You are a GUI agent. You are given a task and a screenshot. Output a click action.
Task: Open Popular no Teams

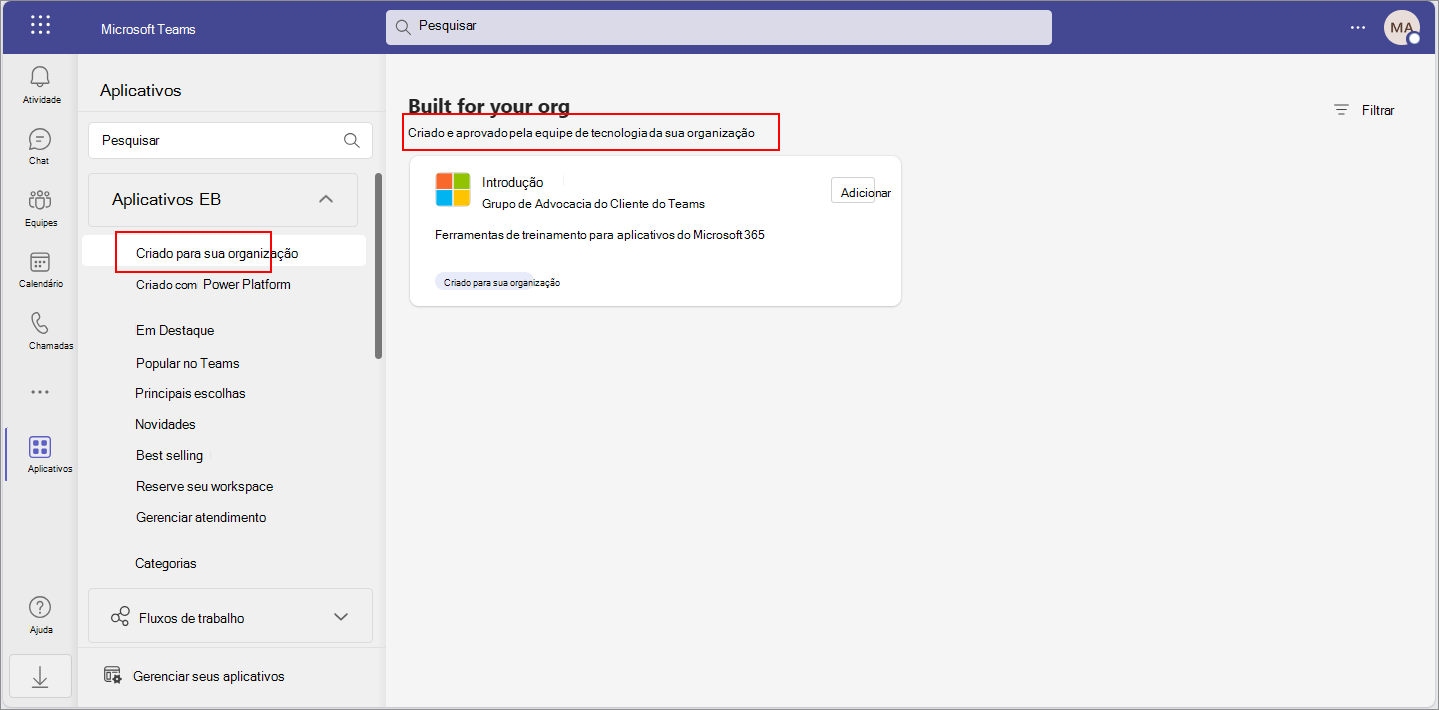point(188,363)
